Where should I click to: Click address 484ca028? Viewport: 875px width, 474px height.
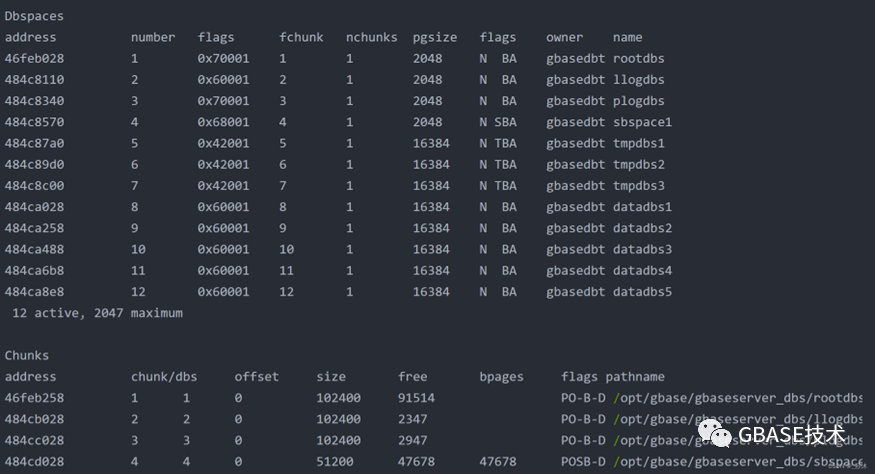34,207
